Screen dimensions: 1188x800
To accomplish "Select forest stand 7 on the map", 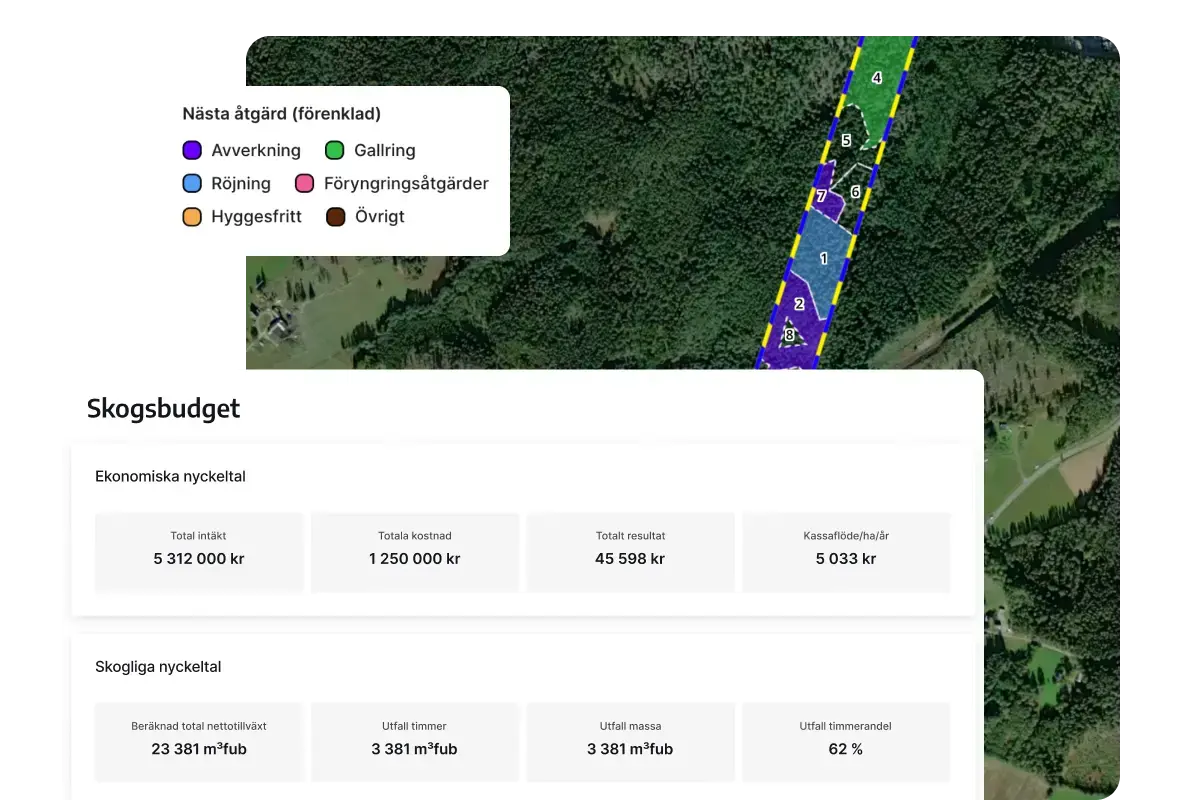I will tap(822, 197).
